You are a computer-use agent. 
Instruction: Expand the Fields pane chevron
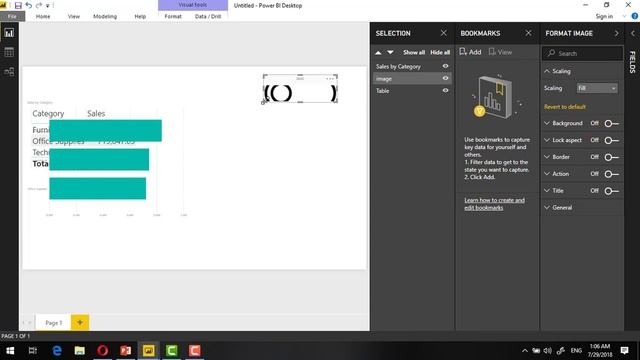coord(633,33)
